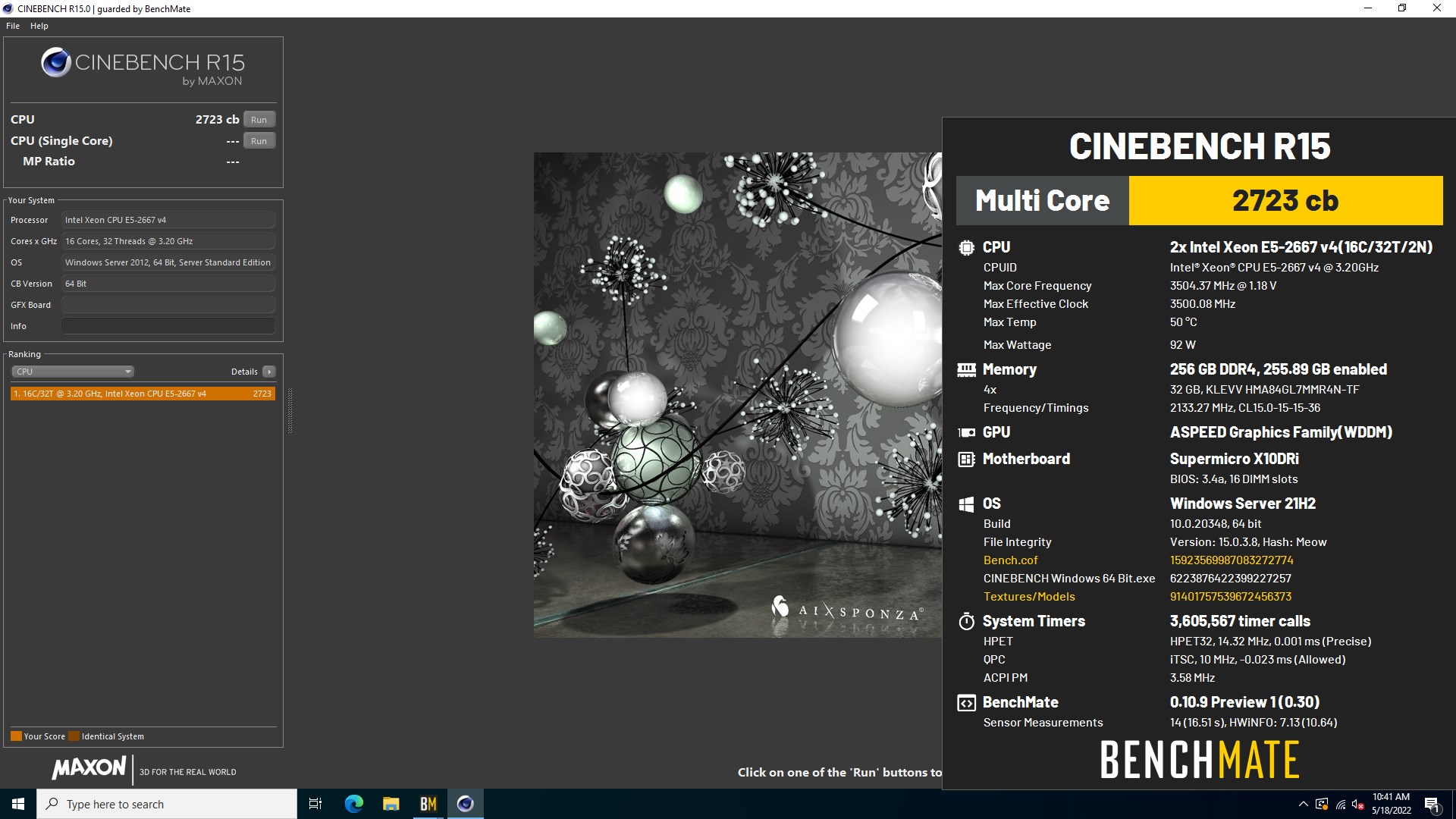1456x819 pixels.
Task: Click the Supermicro X10DRi motherboard value
Action: tap(1235, 459)
